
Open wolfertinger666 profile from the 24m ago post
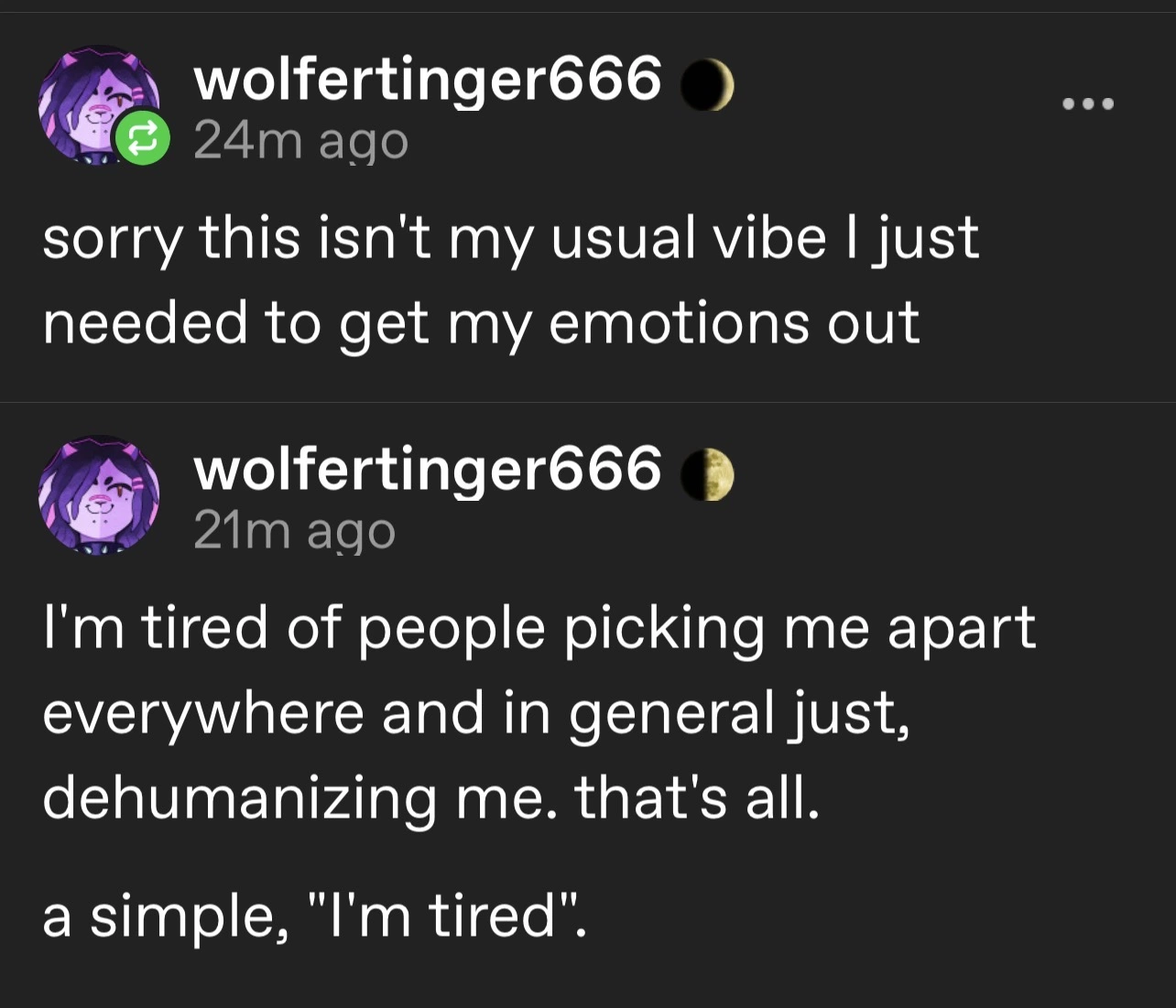427,79
